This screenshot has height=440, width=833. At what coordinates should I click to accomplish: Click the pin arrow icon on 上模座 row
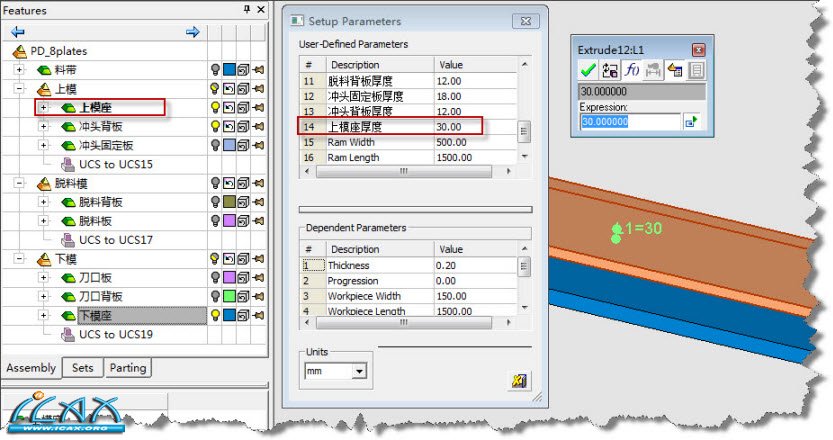(258, 107)
